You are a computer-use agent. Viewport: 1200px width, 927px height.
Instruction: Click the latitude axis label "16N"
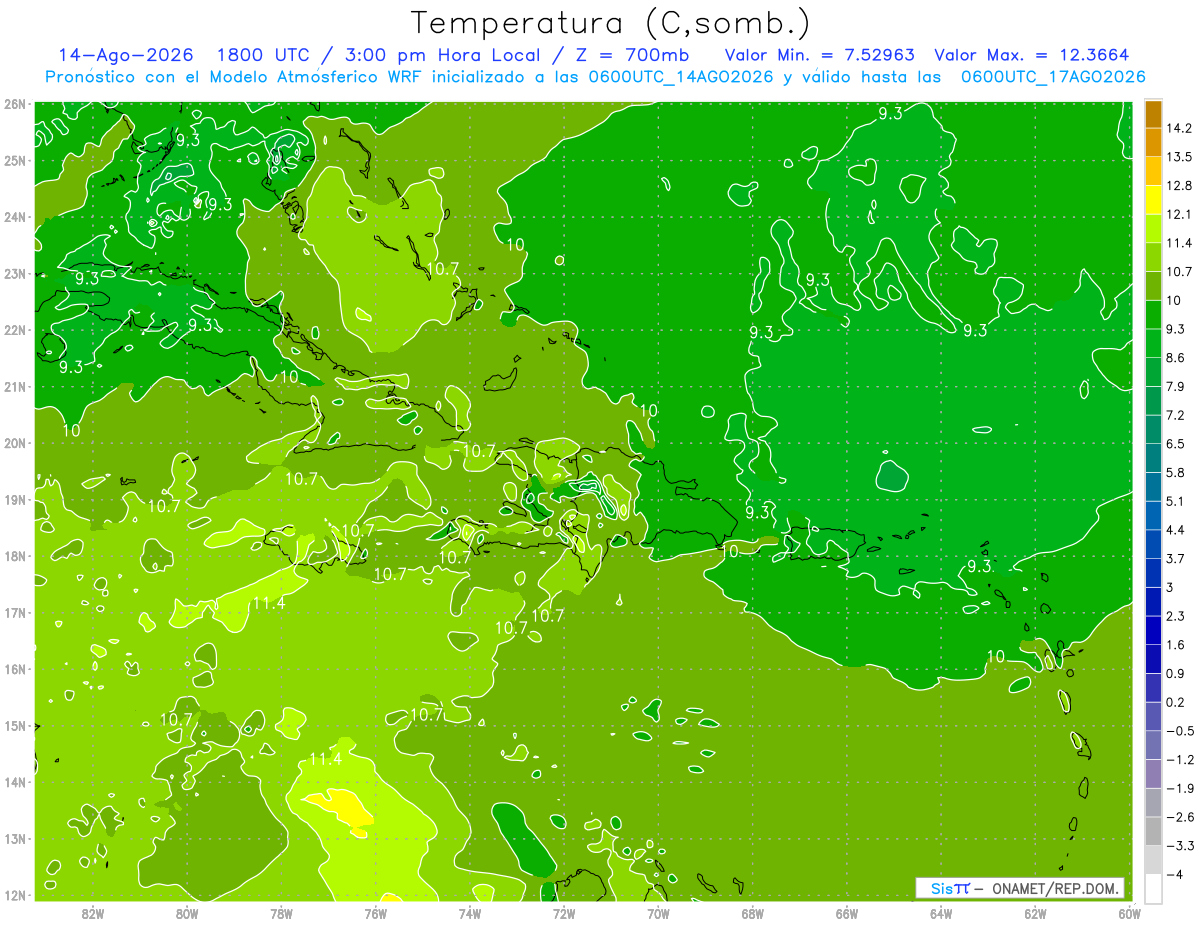14,669
